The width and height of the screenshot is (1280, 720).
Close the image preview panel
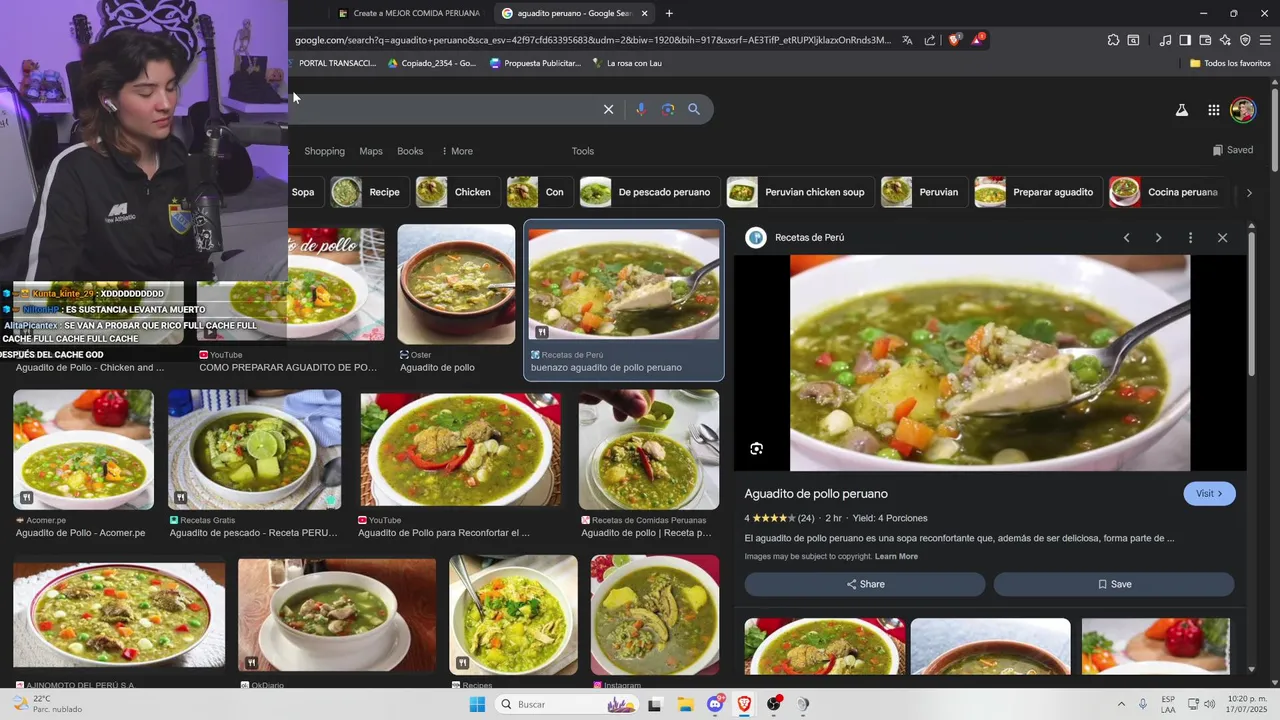point(1222,238)
